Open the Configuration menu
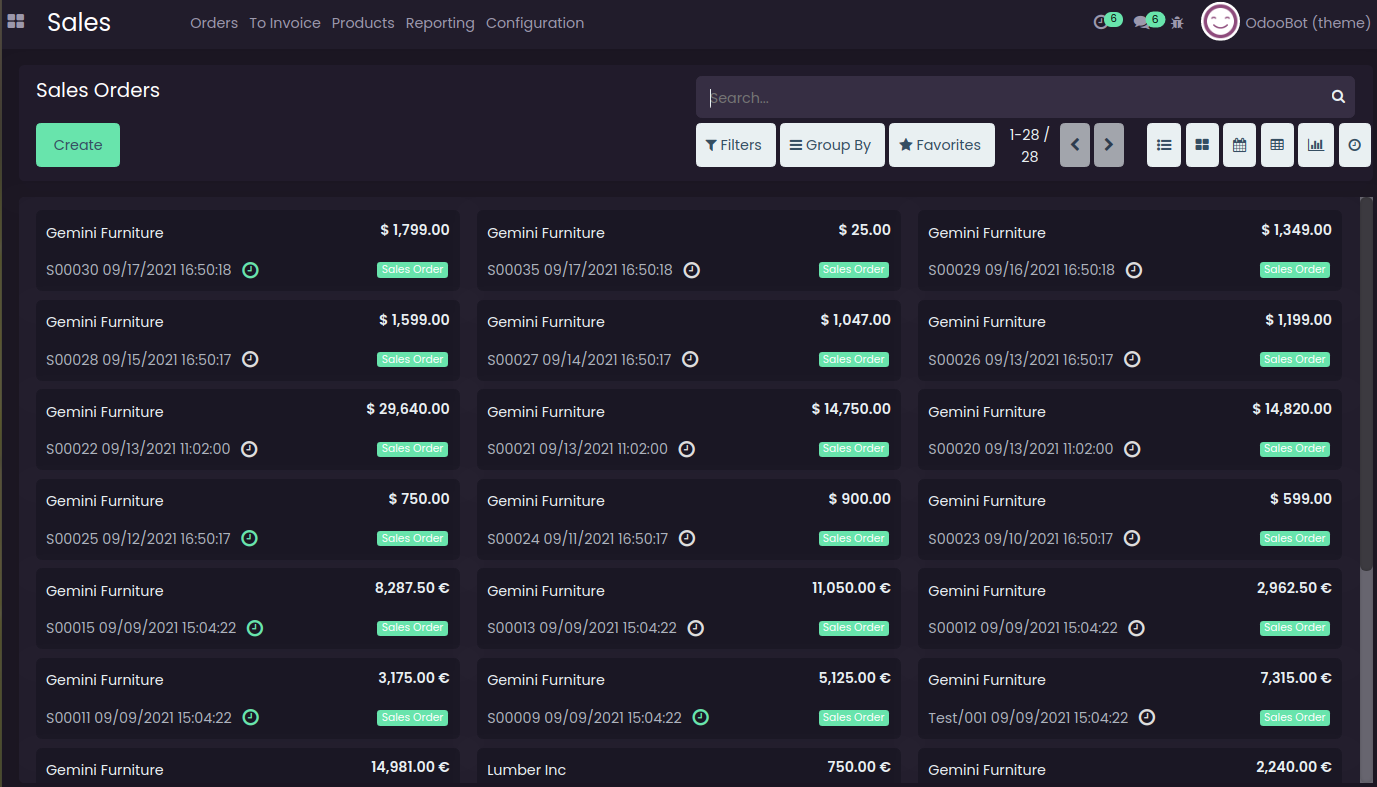1377x787 pixels. [535, 23]
